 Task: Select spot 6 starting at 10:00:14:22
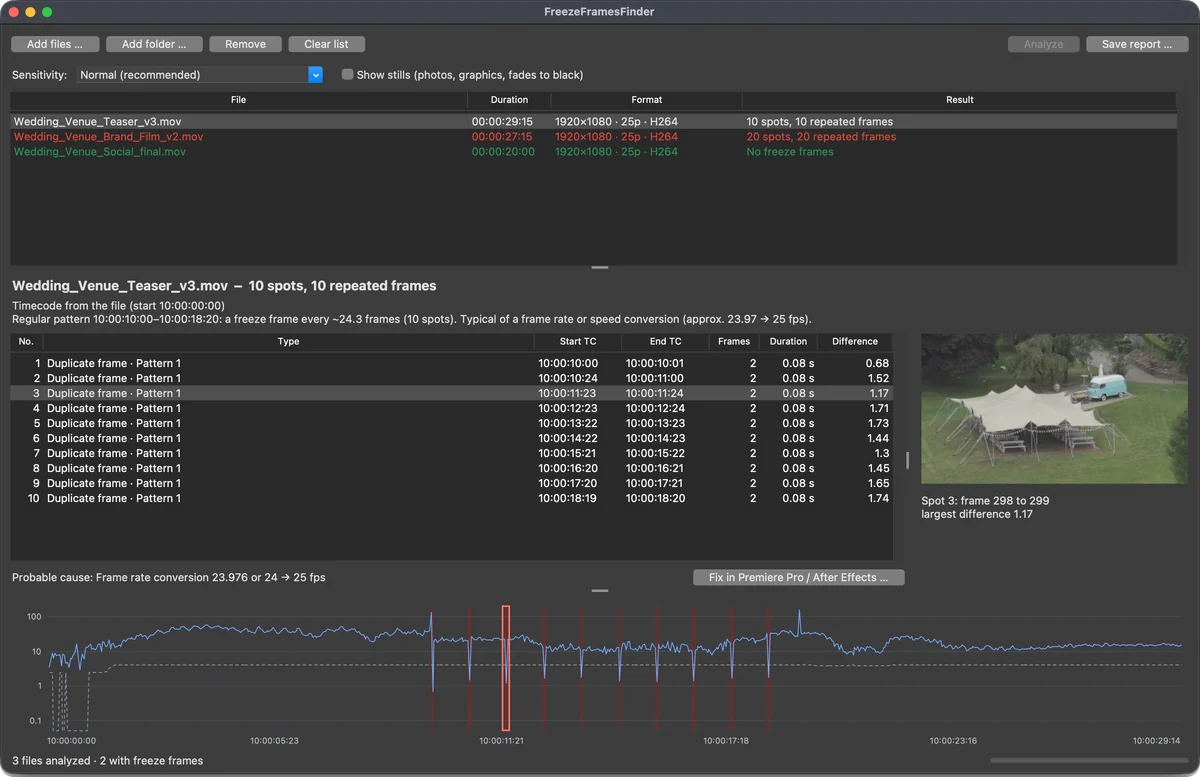[x=451, y=438]
